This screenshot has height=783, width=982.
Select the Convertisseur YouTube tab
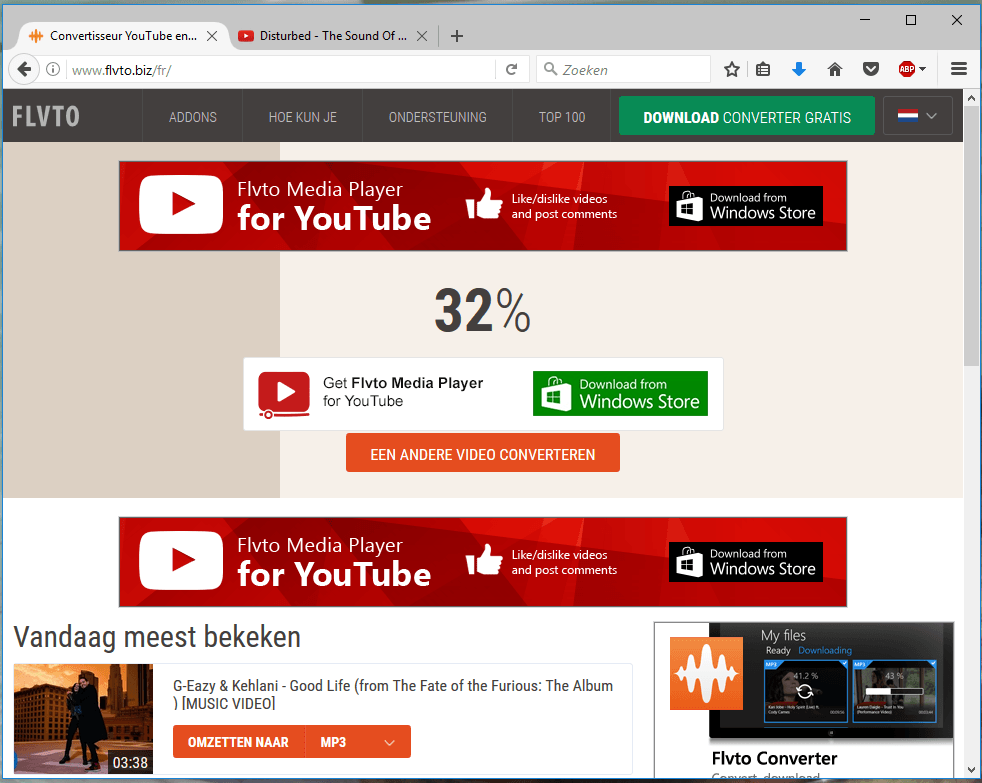[x=122, y=36]
